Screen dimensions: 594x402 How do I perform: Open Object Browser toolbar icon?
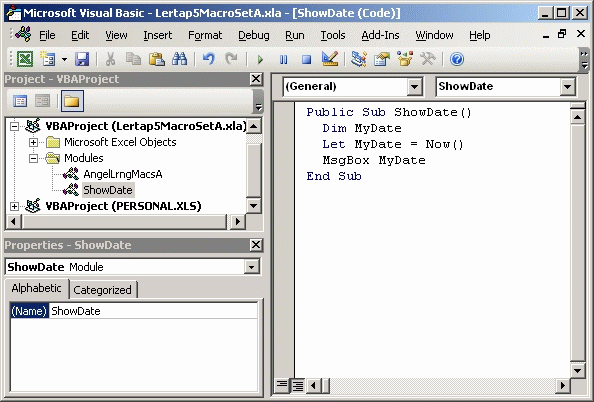[405, 59]
